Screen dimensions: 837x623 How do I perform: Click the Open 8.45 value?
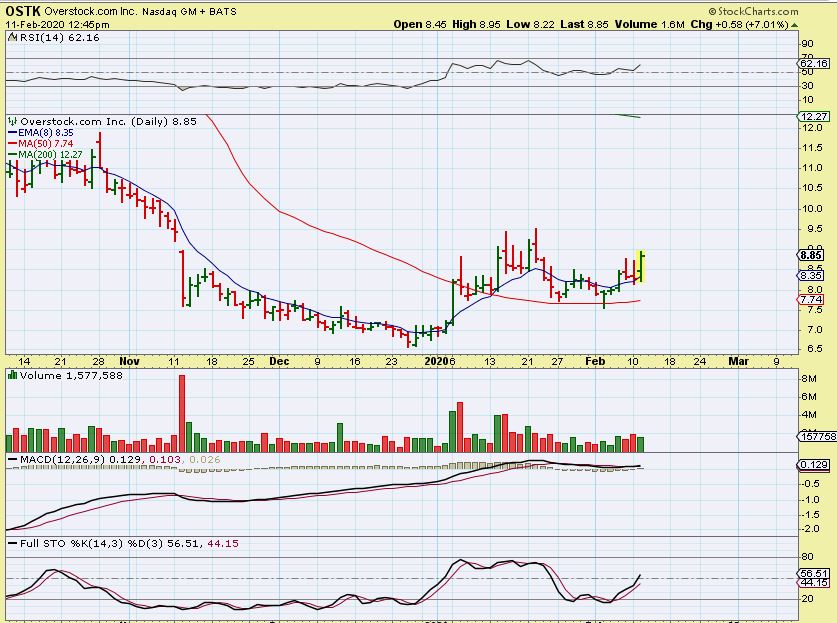pos(420,24)
